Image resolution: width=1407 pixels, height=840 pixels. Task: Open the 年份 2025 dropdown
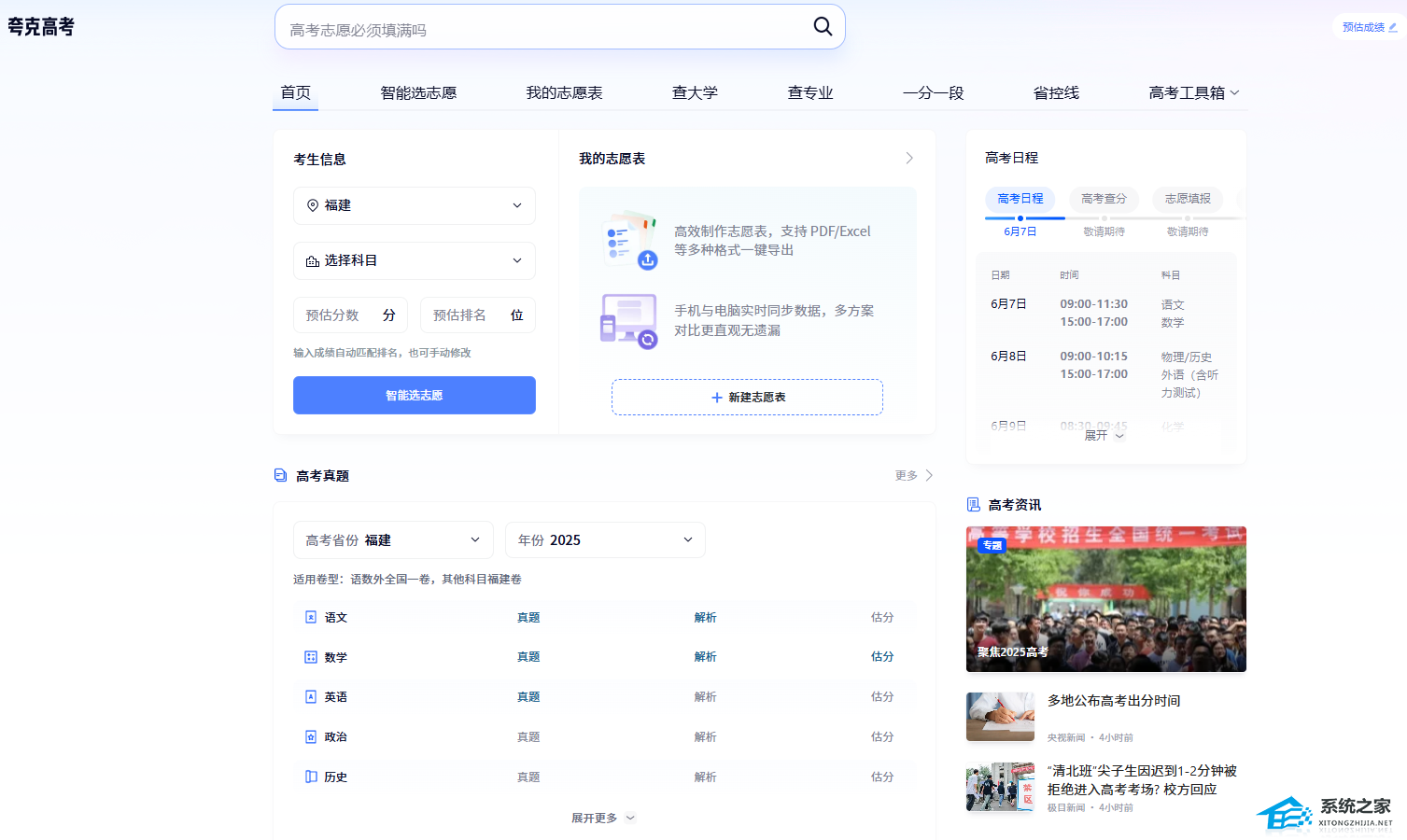604,539
